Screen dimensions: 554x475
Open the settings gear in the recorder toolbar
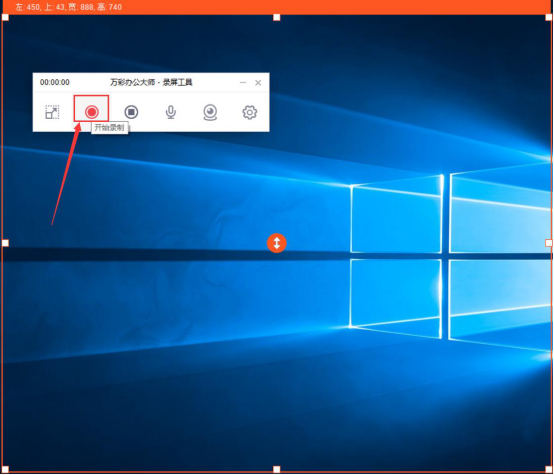(249, 112)
